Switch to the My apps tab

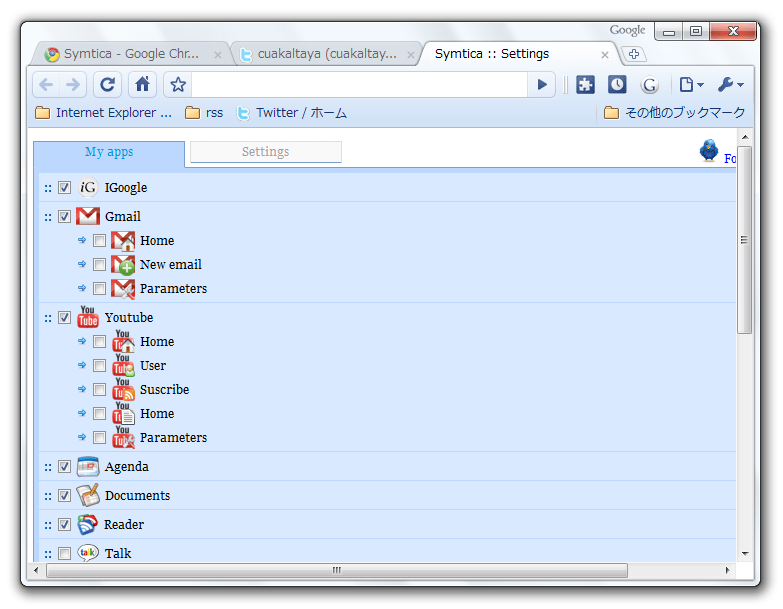pyautogui.click(x=109, y=152)
